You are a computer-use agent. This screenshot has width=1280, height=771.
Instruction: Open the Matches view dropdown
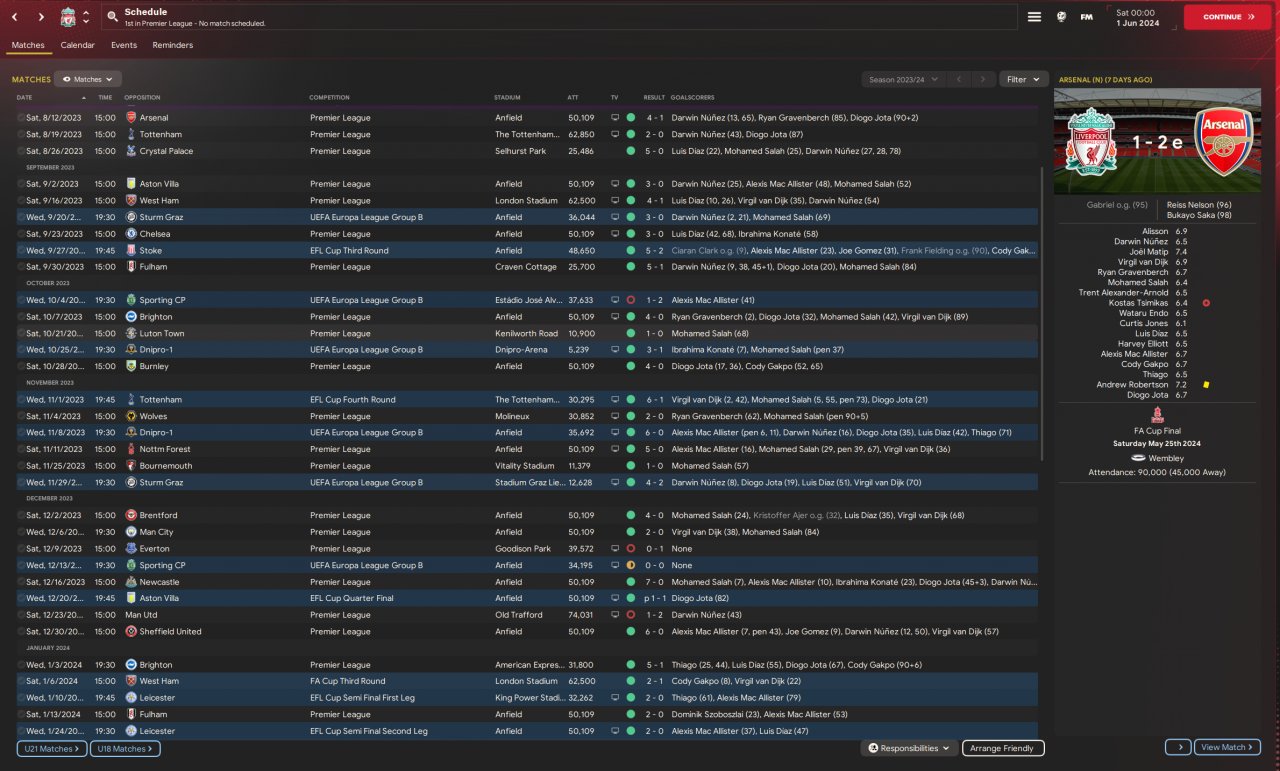[88, 79]
